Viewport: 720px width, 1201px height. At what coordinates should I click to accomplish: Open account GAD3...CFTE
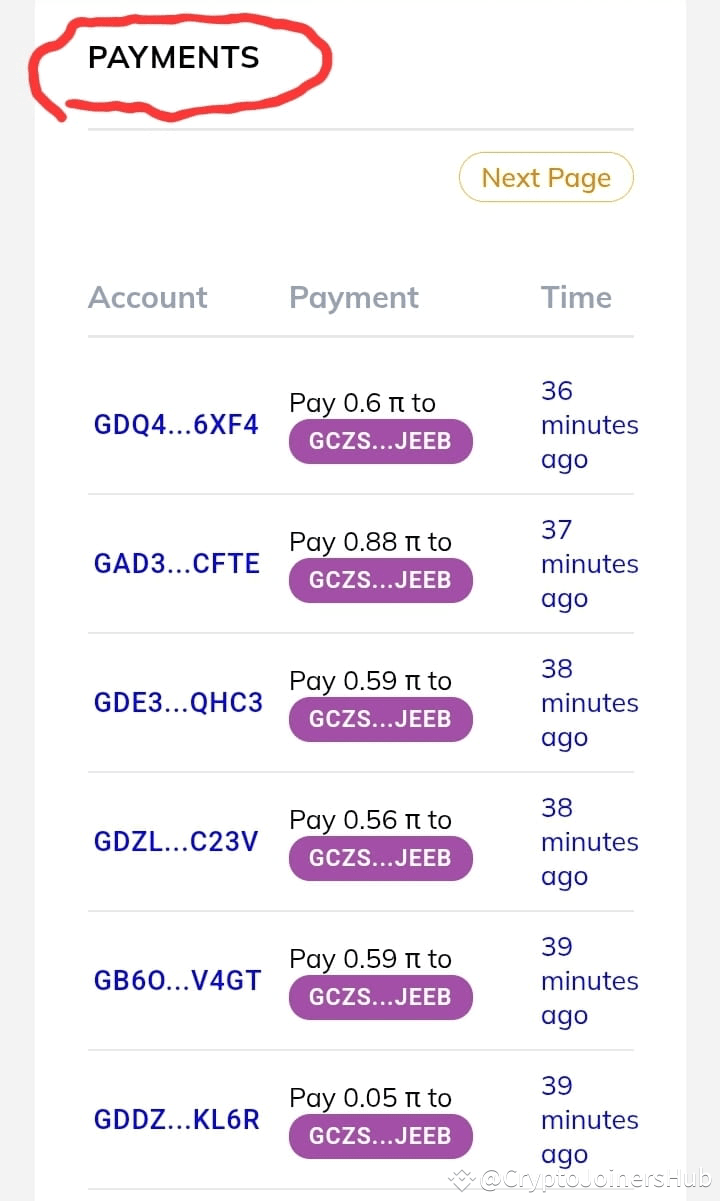click(x=177, y=564)
